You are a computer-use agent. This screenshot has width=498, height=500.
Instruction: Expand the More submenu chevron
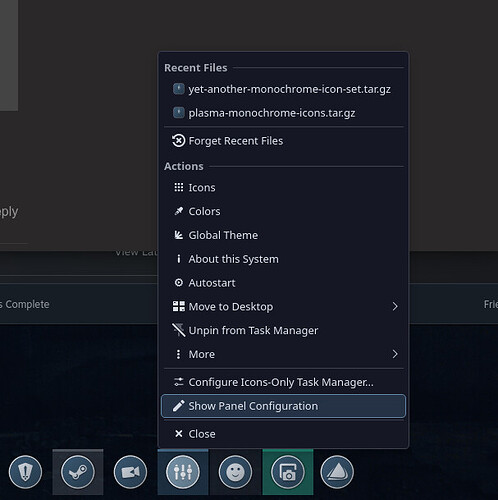[x=395, y=354]
